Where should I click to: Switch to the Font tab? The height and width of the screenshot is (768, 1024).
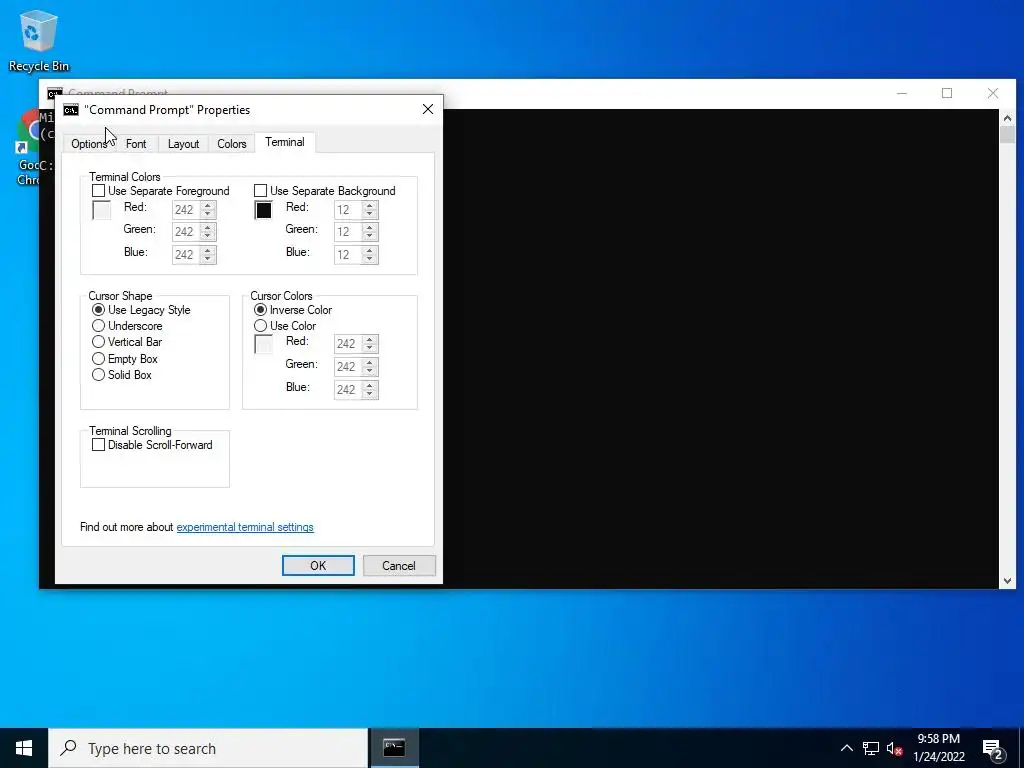(136, 144)
